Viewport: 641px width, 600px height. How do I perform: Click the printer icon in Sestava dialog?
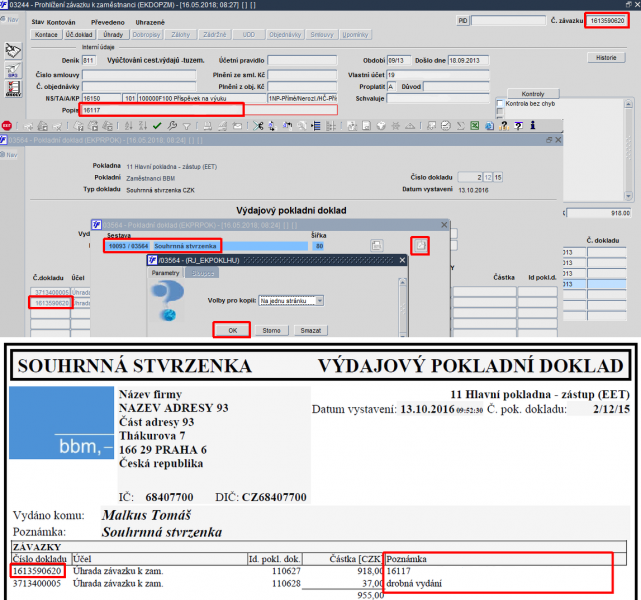377,246
